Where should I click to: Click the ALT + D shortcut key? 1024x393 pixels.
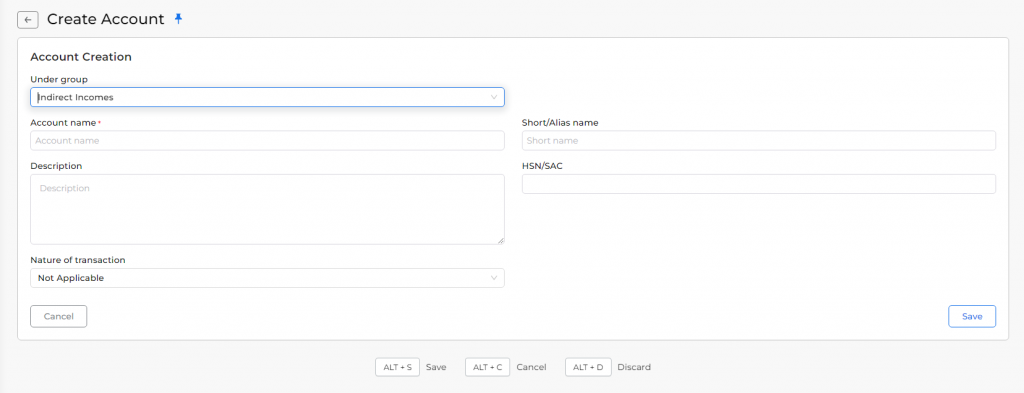point(588,367)
